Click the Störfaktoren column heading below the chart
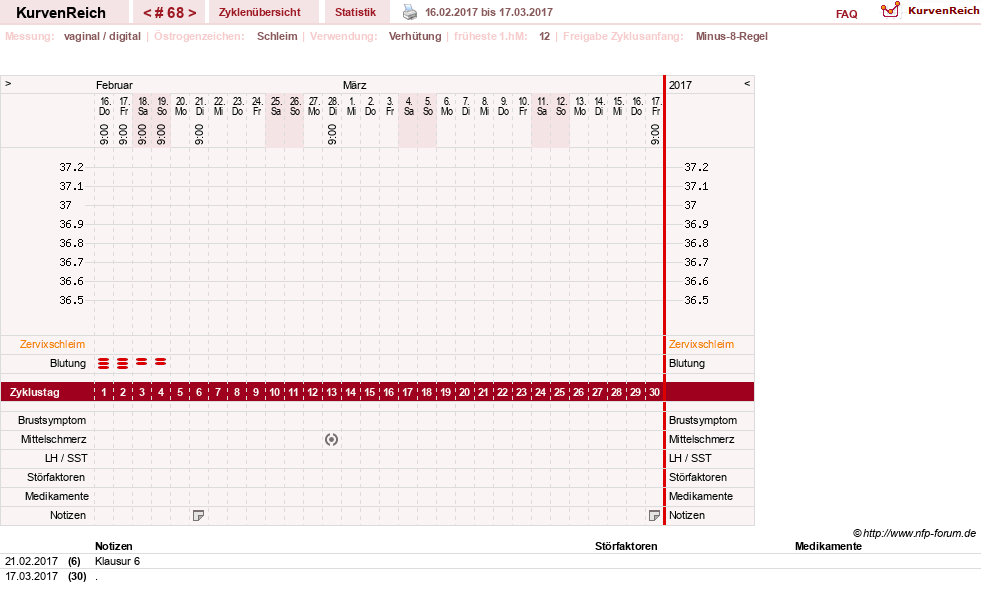Viewport: 981px width, 605px height. [626, 546]
